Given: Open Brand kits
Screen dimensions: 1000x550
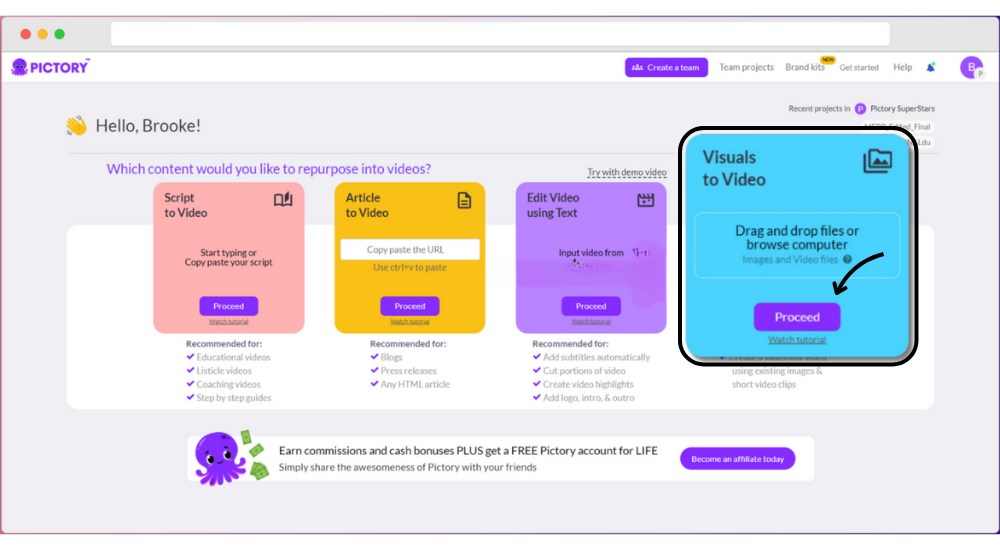Looking at the screenshot, I should point(805,67).
